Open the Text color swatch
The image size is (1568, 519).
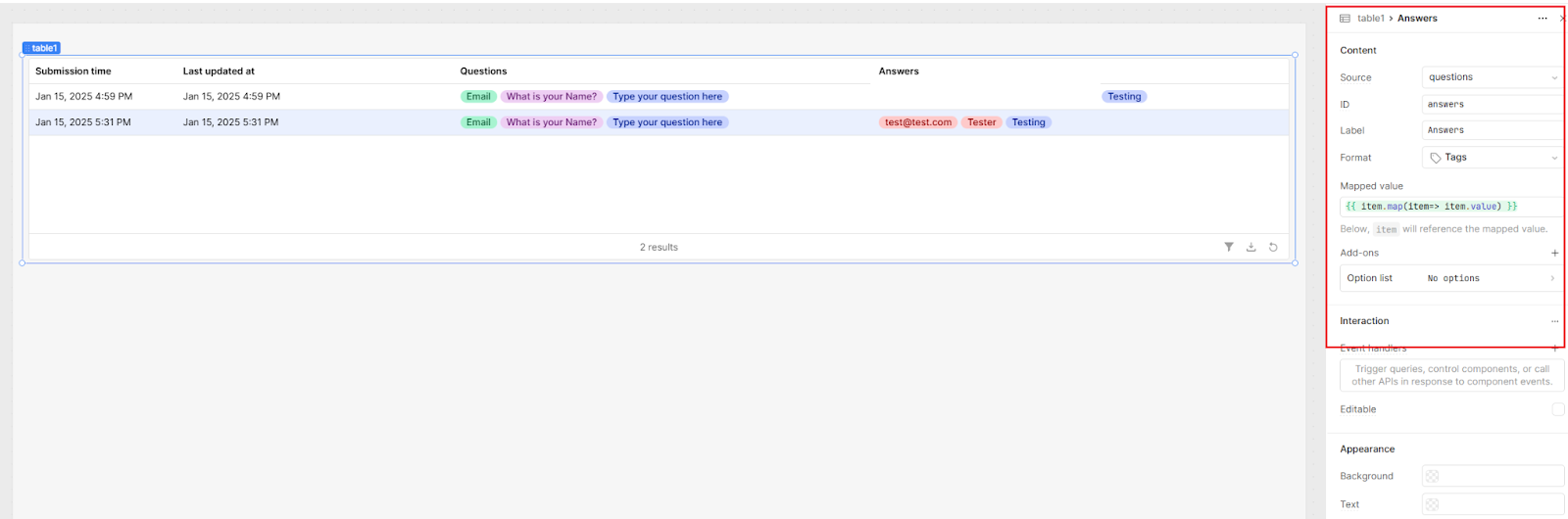pyautogui.click(x=1432, y=504)
